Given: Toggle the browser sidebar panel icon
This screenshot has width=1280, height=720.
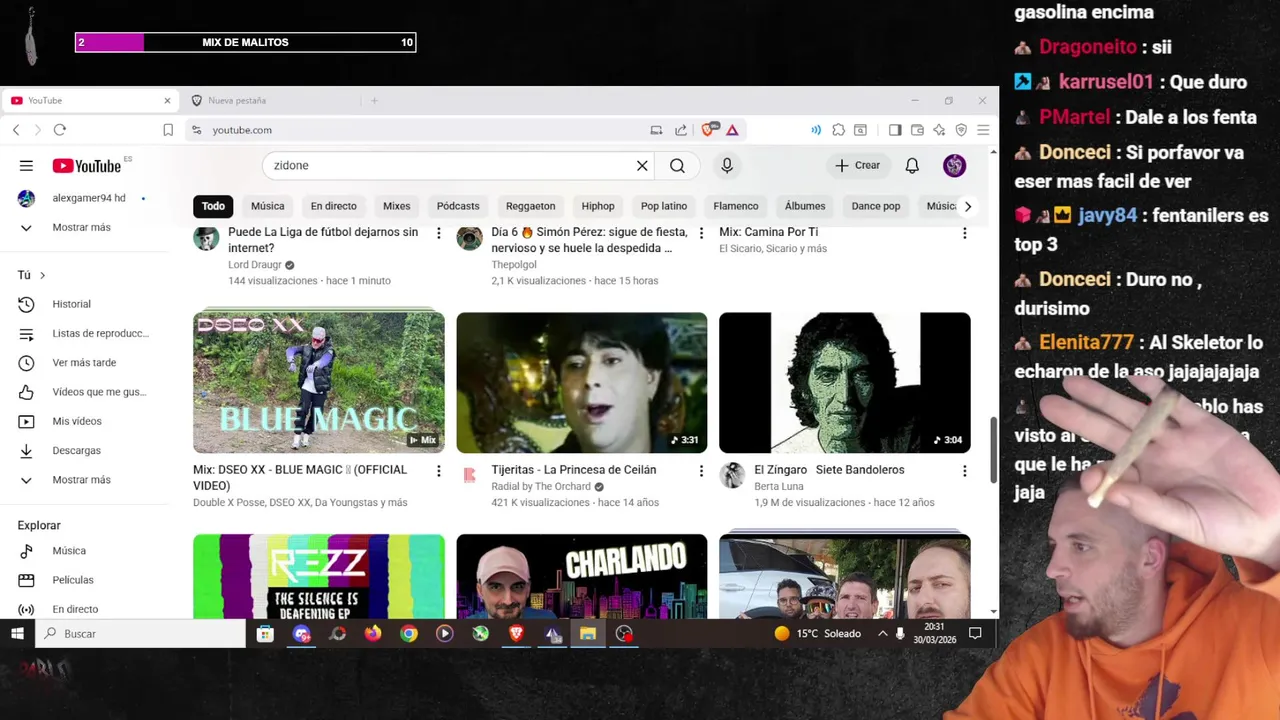Looking at the screenshot, I should click(x=895, y=130).
